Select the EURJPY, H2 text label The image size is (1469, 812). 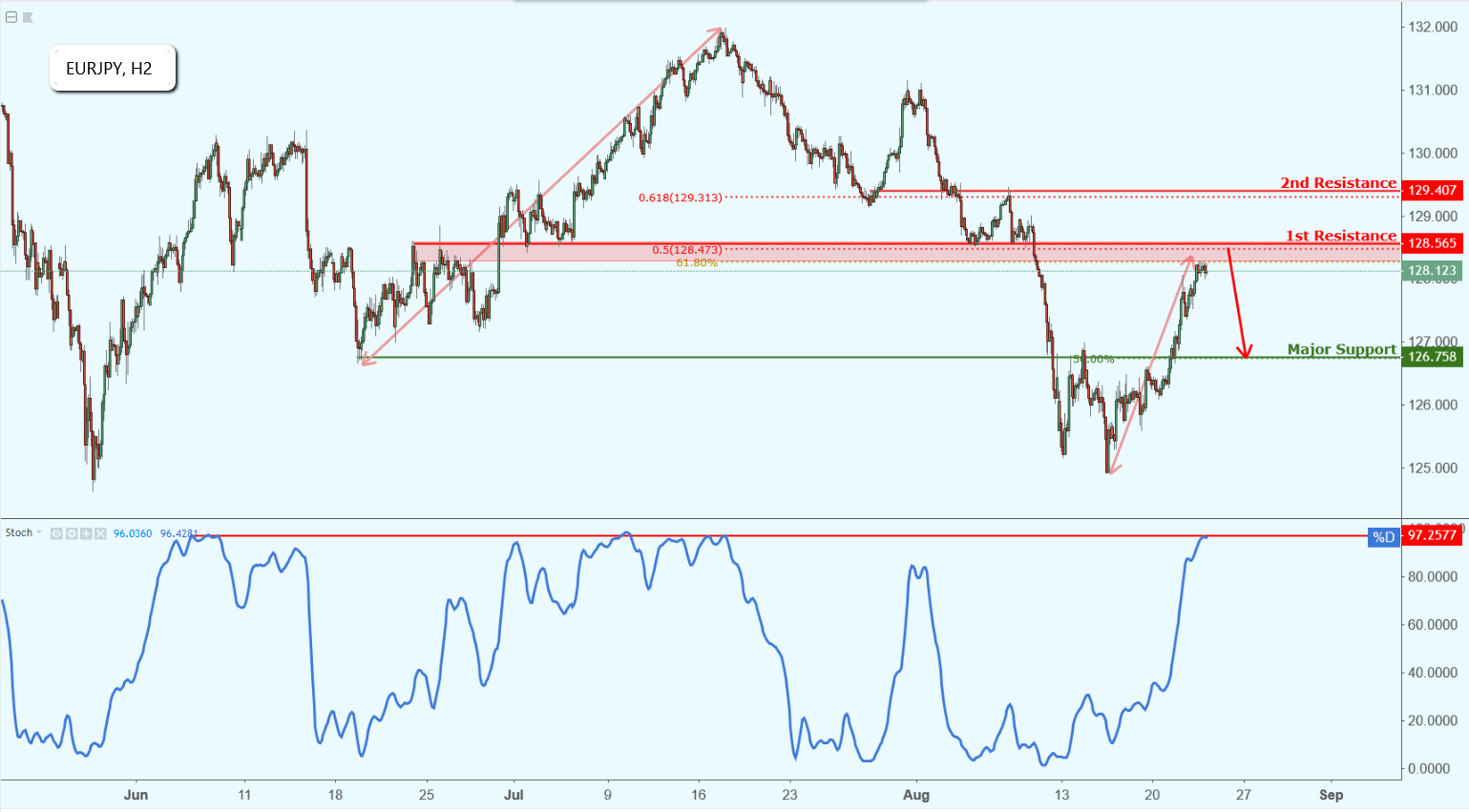109,69
